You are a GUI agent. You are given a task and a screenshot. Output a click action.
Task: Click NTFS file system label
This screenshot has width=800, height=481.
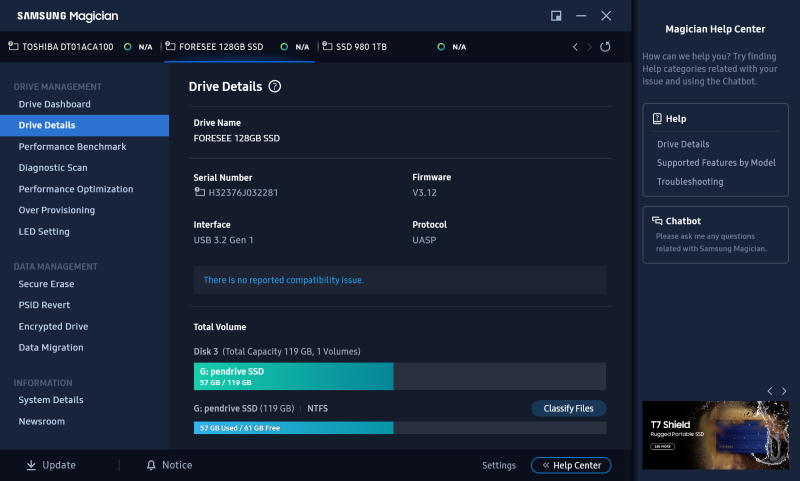(317, 408)
